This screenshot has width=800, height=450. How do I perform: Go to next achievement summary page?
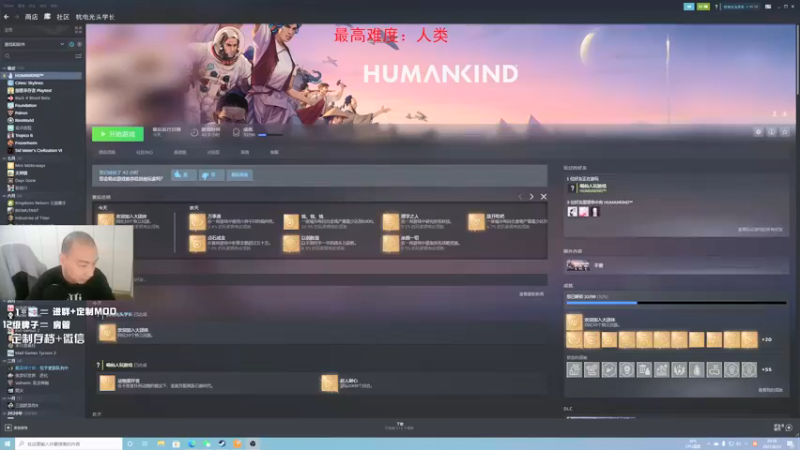point(531,197)
